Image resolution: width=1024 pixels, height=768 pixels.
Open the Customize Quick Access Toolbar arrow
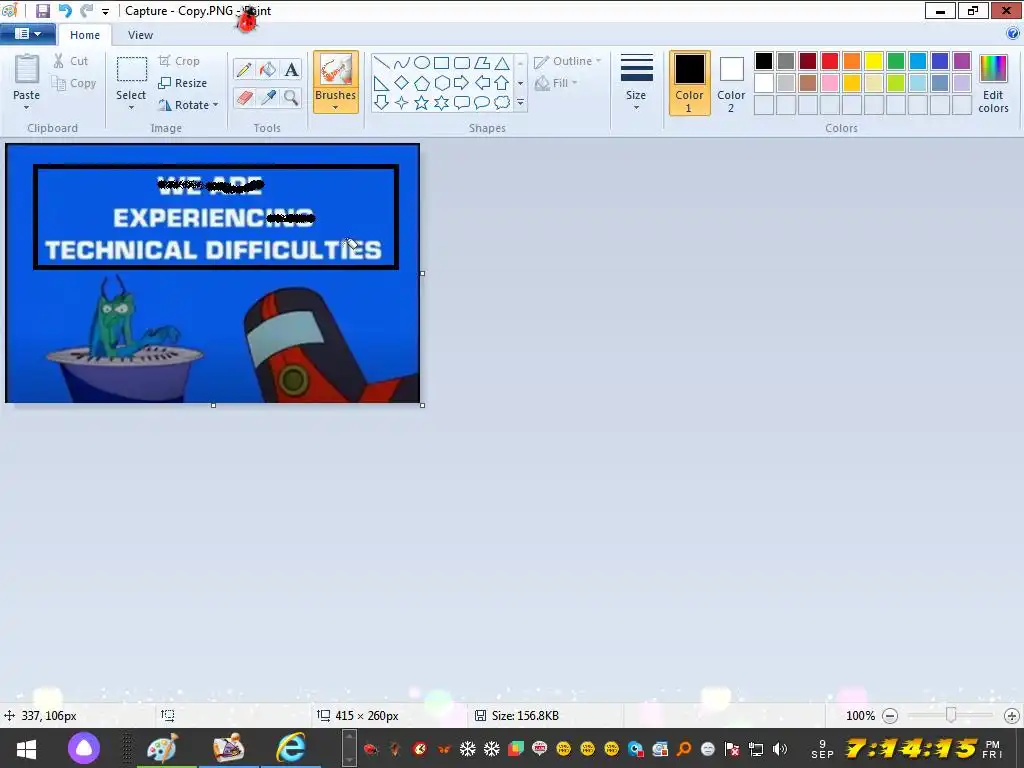[x=105, y=12]
